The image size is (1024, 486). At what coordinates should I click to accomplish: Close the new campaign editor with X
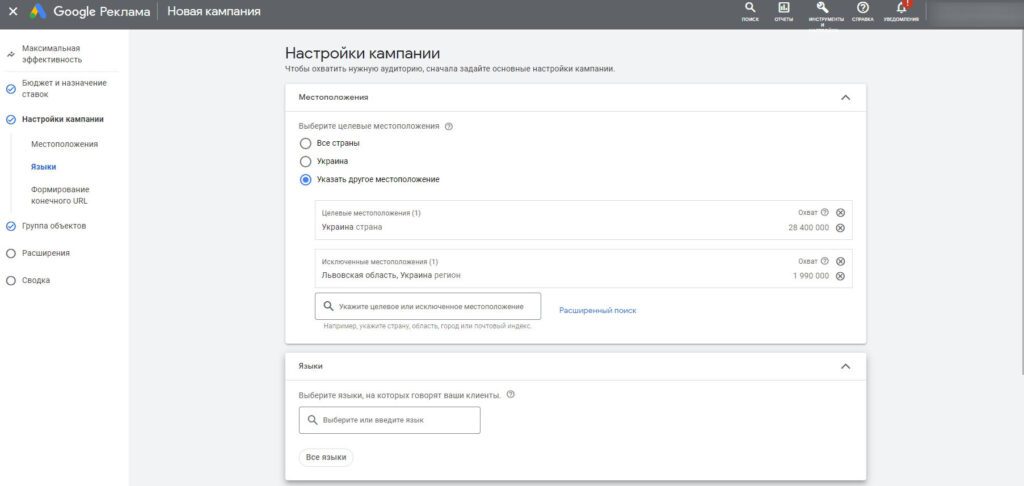click(x=13, y=12)
